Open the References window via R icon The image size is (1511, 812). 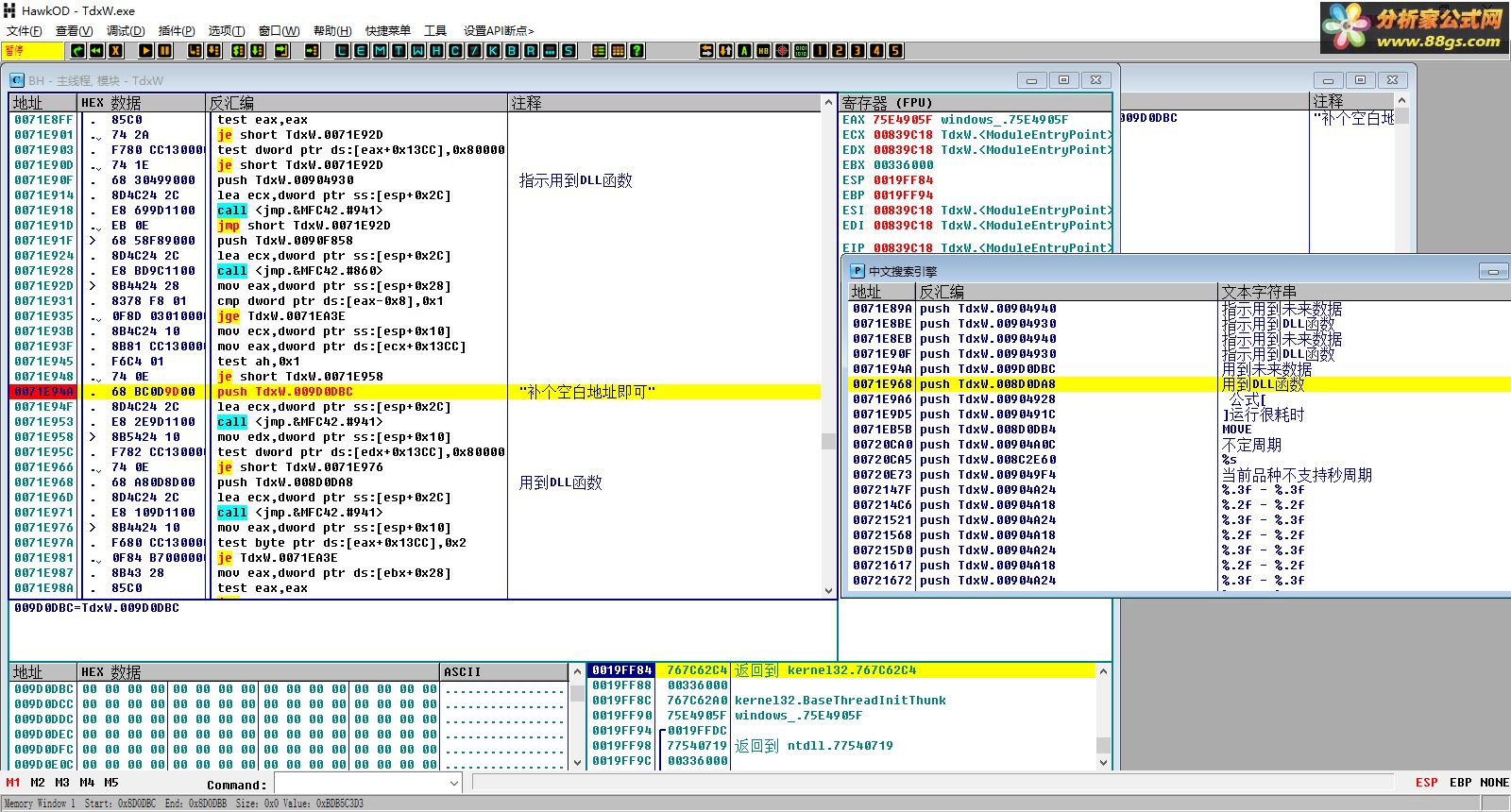click(x=531, y=51)
